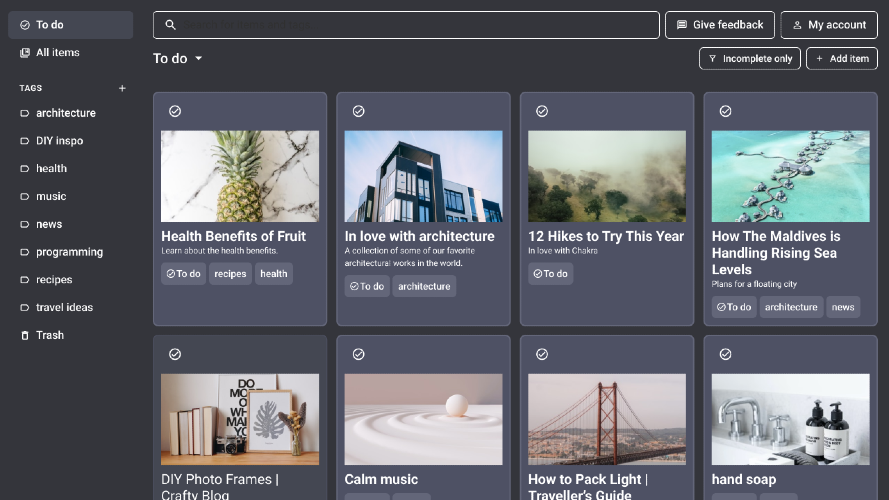Click To do chip on Health Benefits card
Screen dimensions: 889x500
(x=183, y=274)
